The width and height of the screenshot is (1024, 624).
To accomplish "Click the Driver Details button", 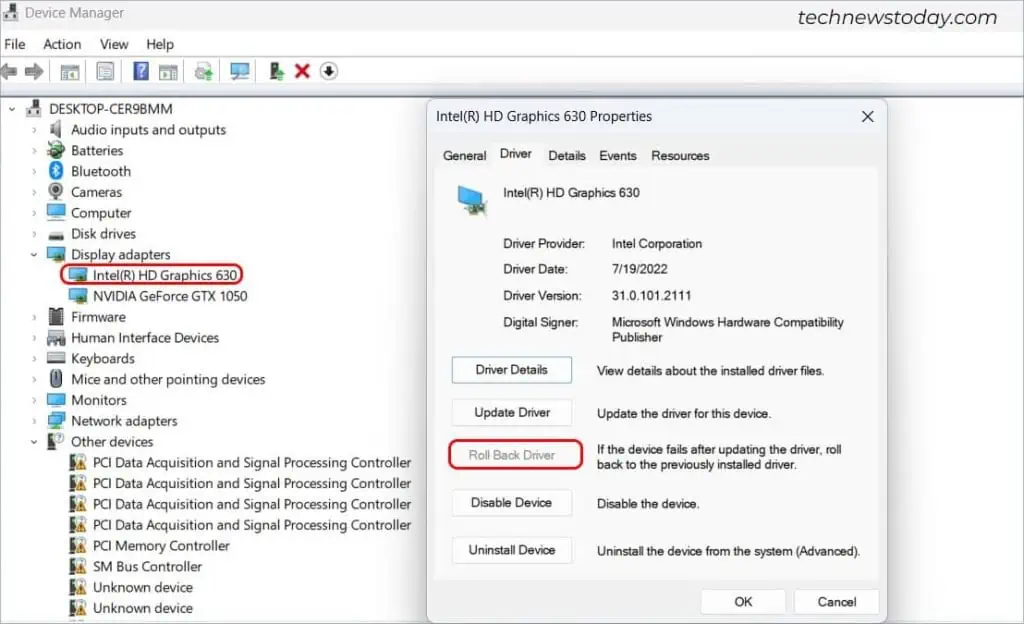I will [x=511, y=369].
